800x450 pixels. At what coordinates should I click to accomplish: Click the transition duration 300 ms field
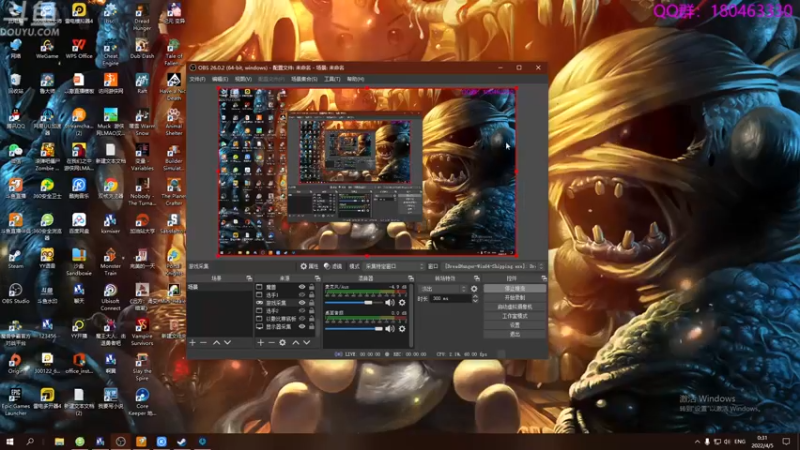tap(451, 298)
